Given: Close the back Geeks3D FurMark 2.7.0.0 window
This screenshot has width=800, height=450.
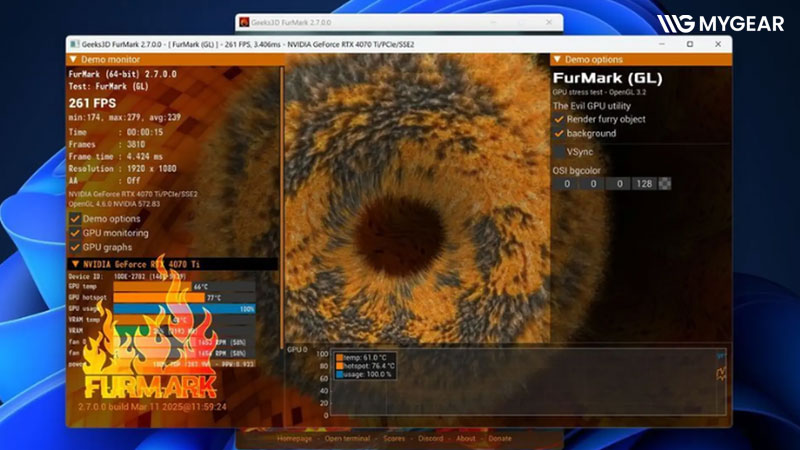Looking at the screenshot, I should [x=549, y=22].
